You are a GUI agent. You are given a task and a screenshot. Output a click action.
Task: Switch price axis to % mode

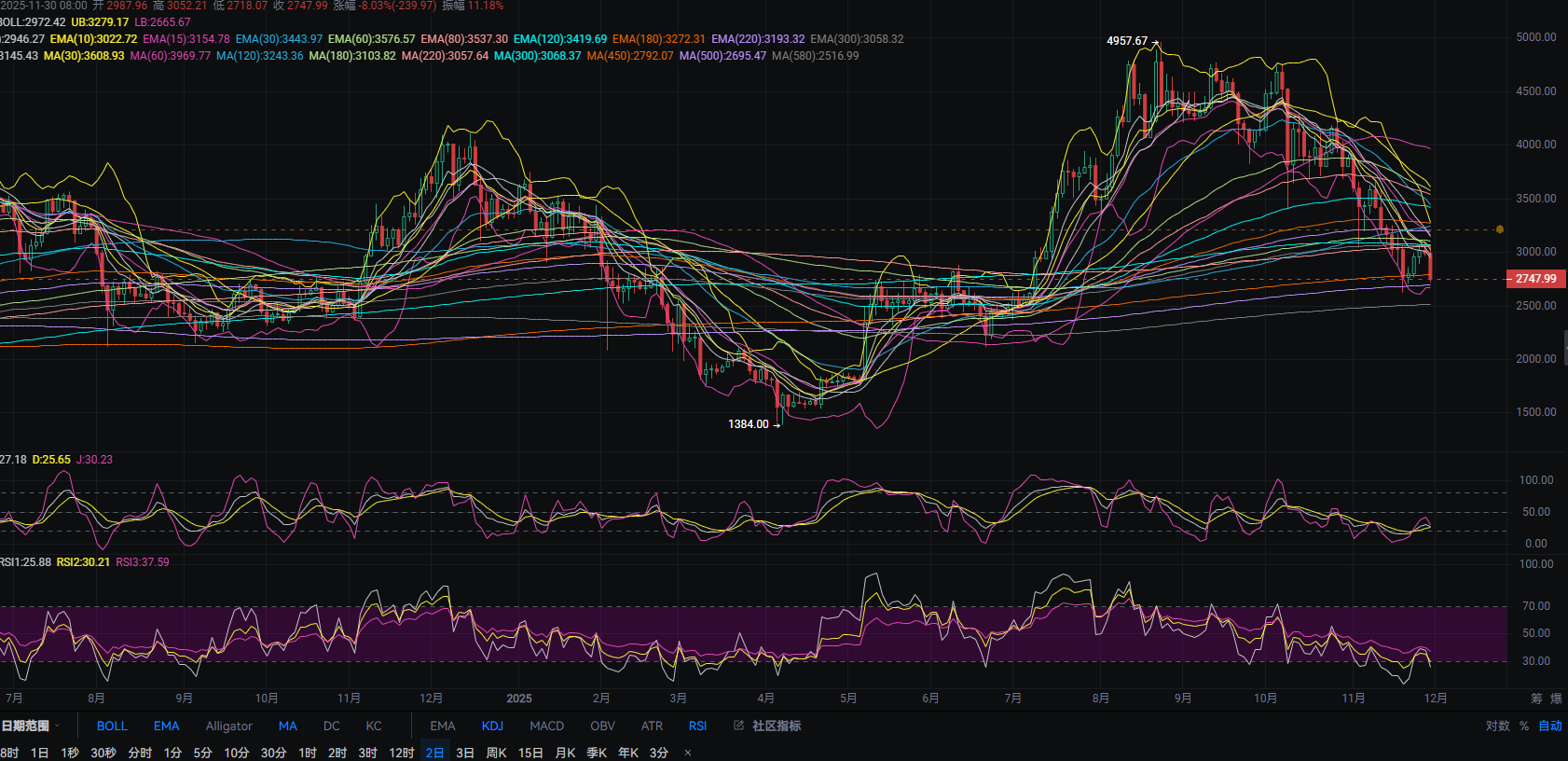(x=1524, y=726)
